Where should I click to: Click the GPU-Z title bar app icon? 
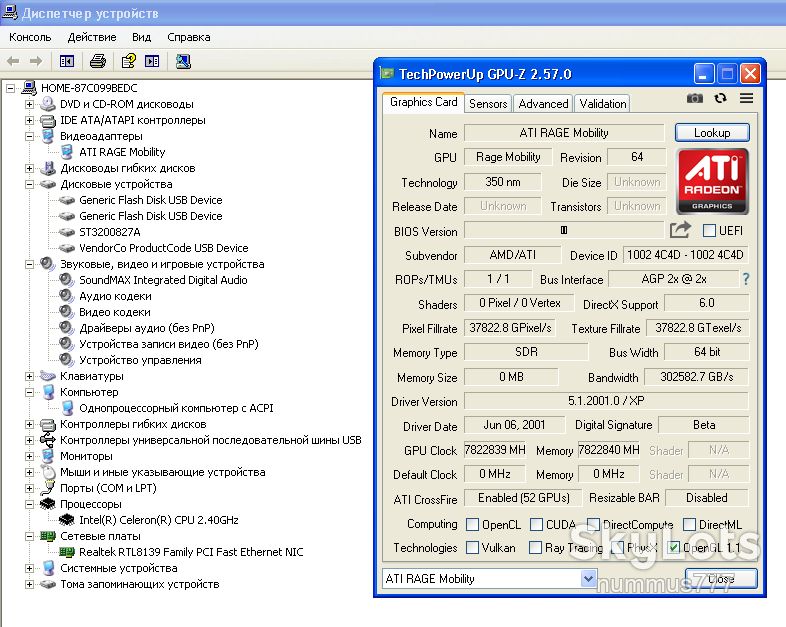(386, 74)
